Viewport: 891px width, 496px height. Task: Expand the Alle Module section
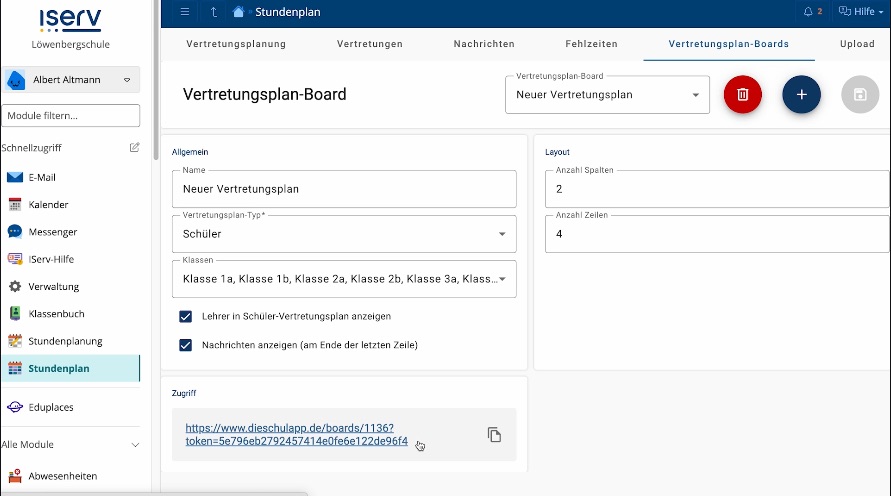tap(70, 444)
